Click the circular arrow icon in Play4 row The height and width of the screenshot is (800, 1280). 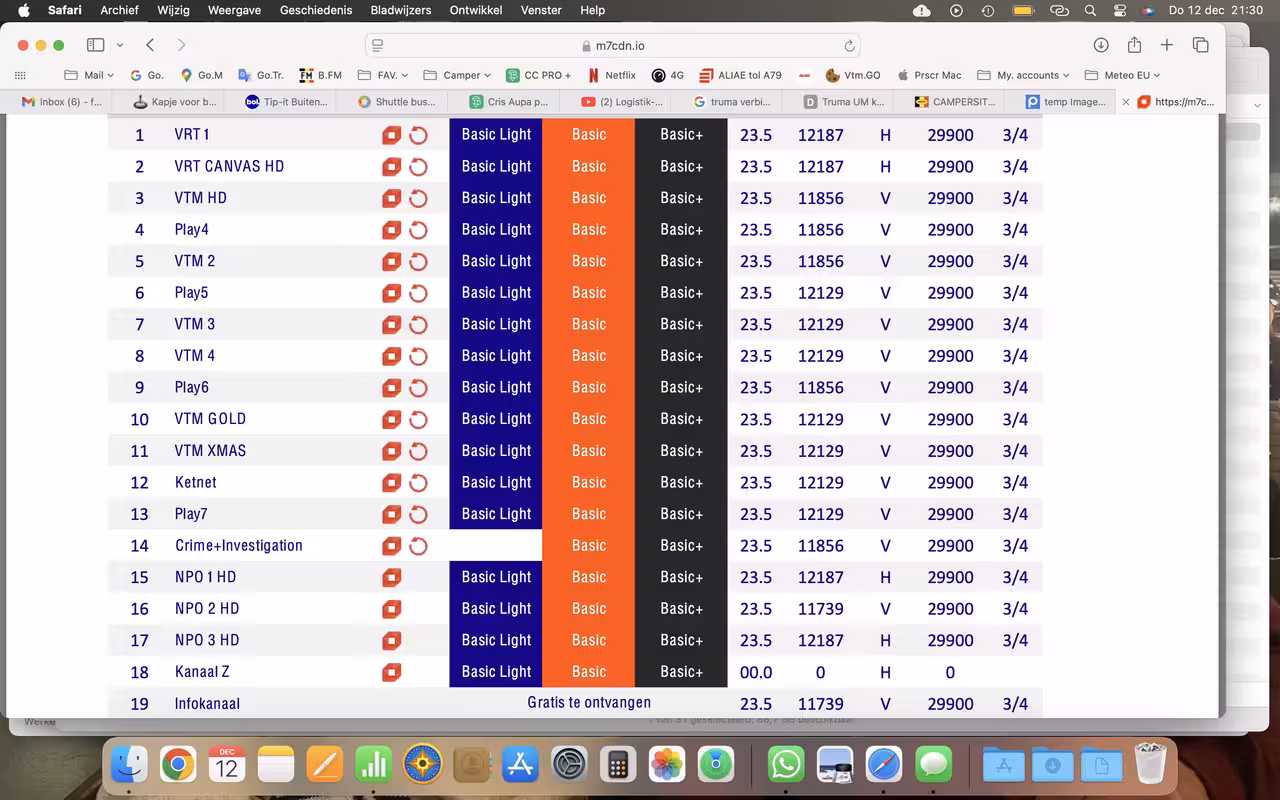418,230
